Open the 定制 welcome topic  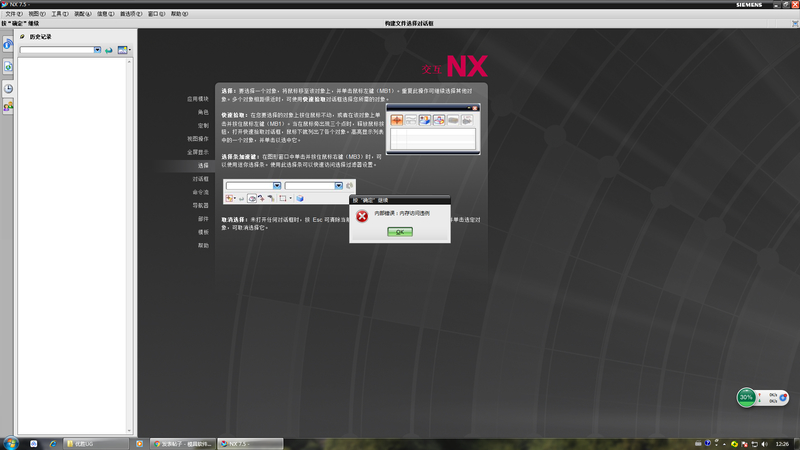click(x=203, y=126)
